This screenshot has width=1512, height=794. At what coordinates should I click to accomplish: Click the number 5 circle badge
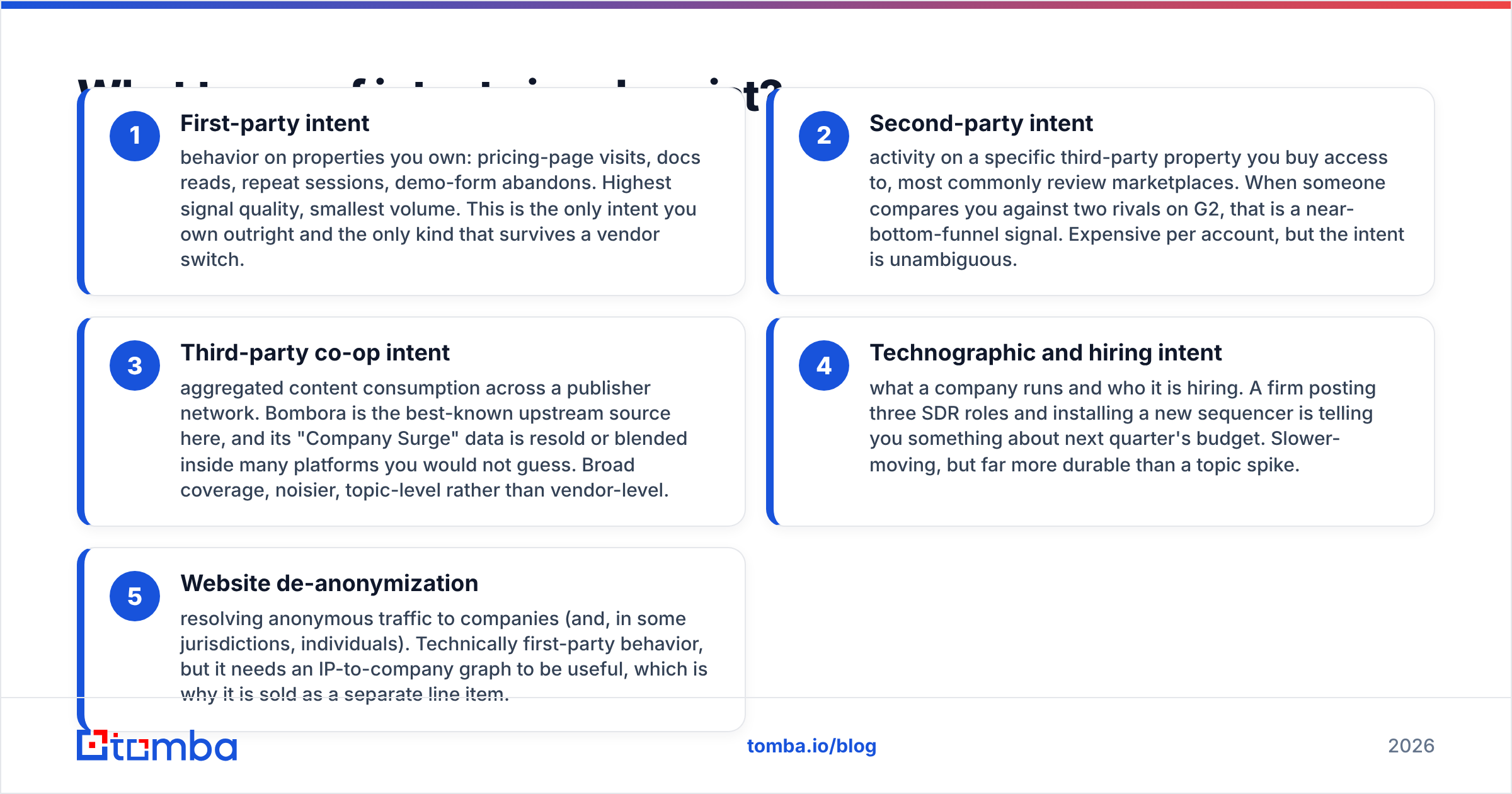(x=135, y=596)
